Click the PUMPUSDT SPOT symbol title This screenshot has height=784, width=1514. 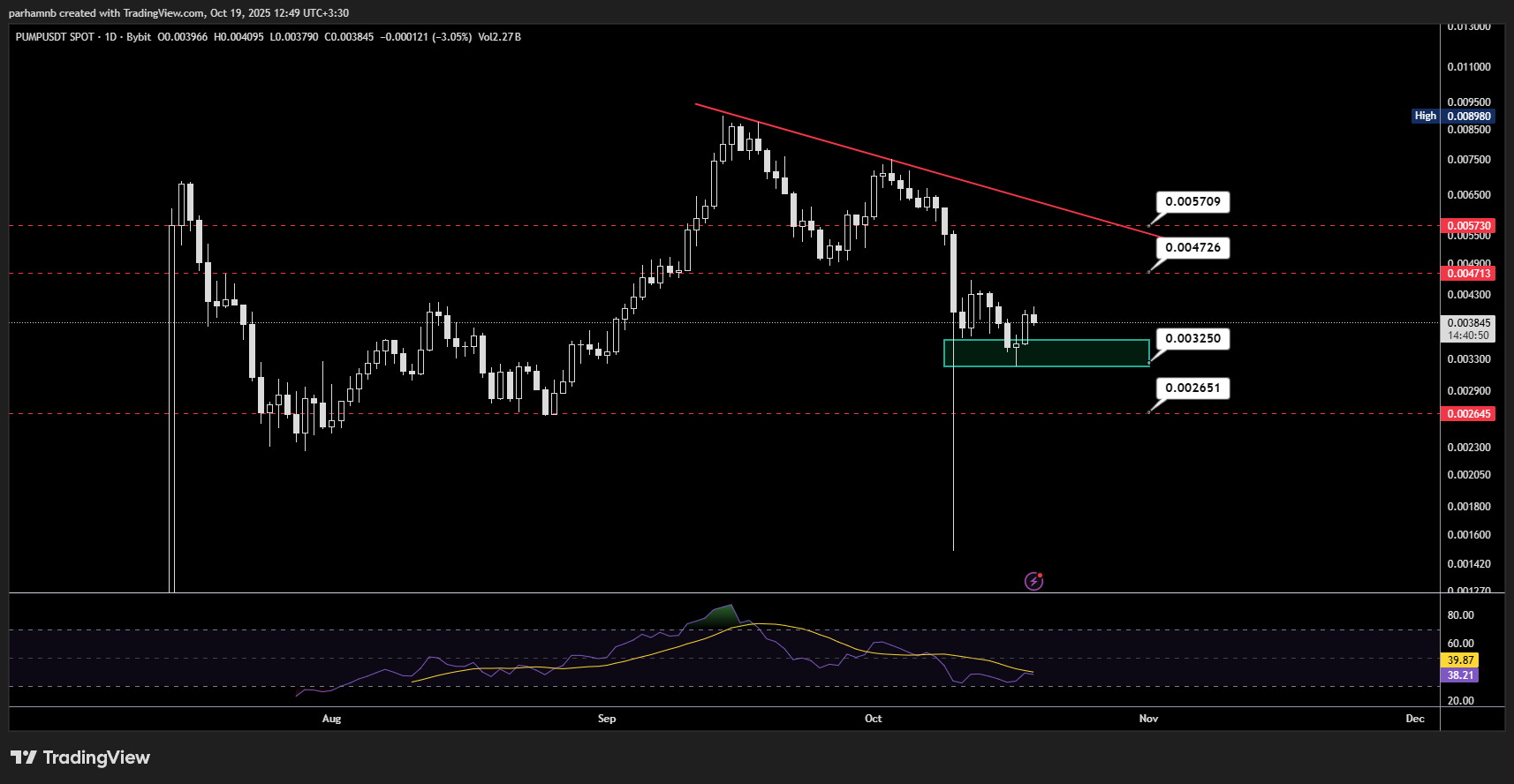[55, 37]
